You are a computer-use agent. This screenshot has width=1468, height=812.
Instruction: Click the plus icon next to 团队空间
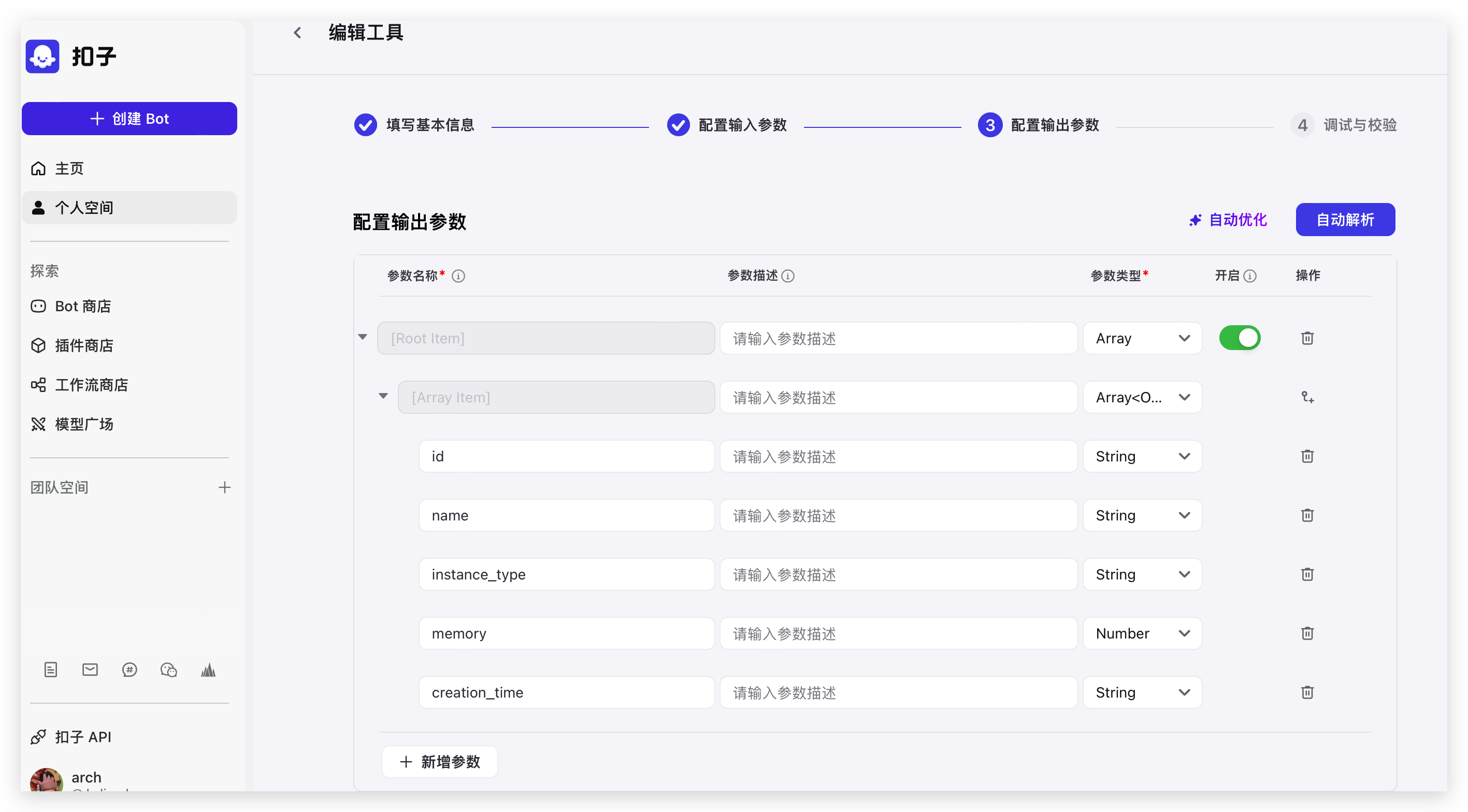[224, 487]
